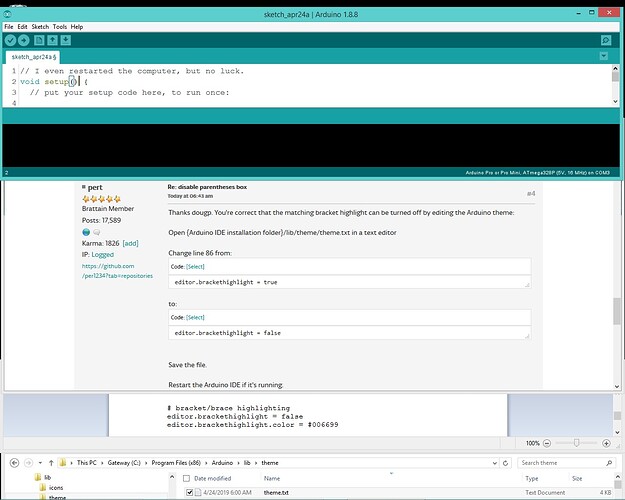The image size is (625, 500).
Task: Select 'icons' folder in navigation tree
Action: click(56, 488)
